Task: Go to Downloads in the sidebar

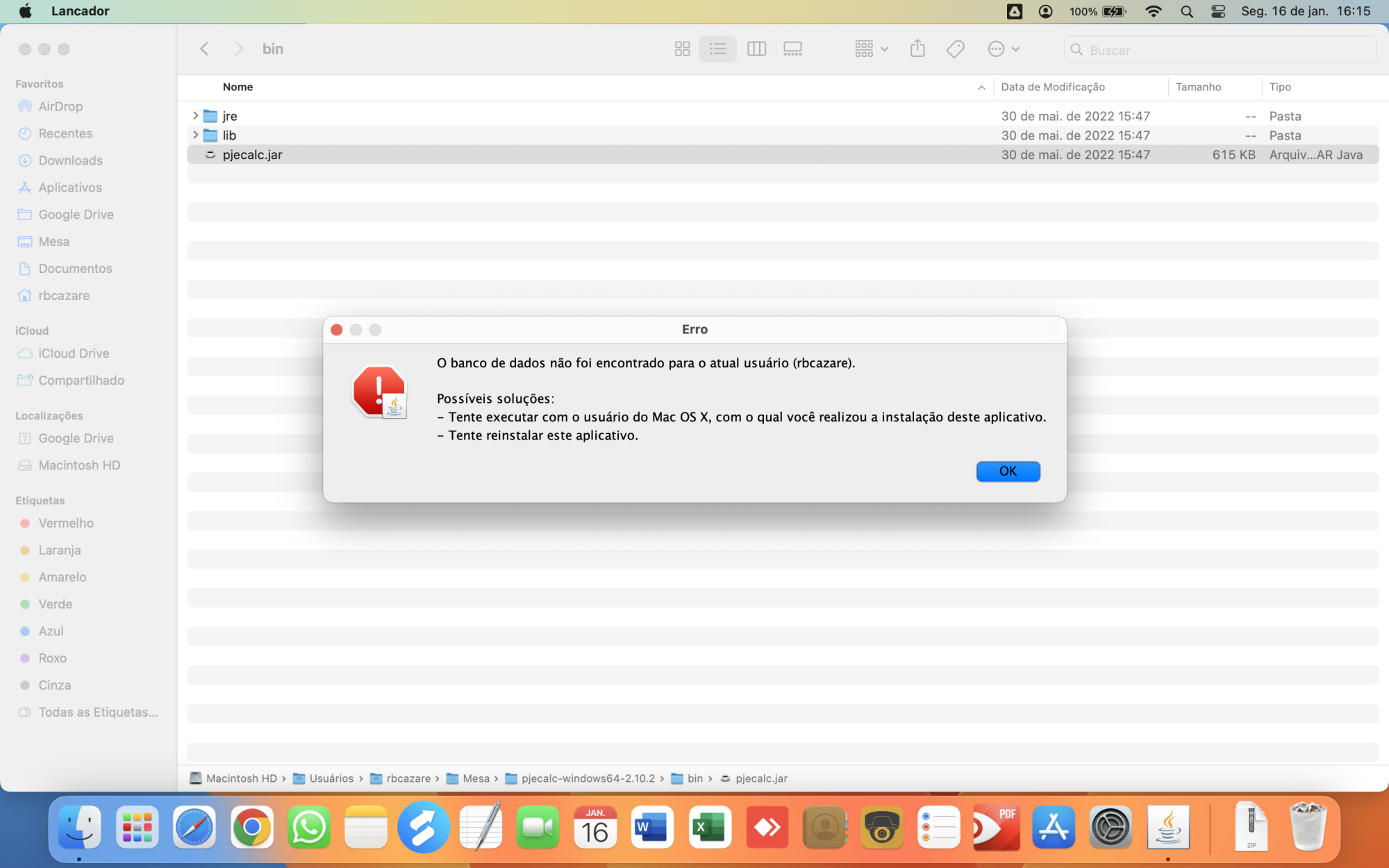Action: 70,160
